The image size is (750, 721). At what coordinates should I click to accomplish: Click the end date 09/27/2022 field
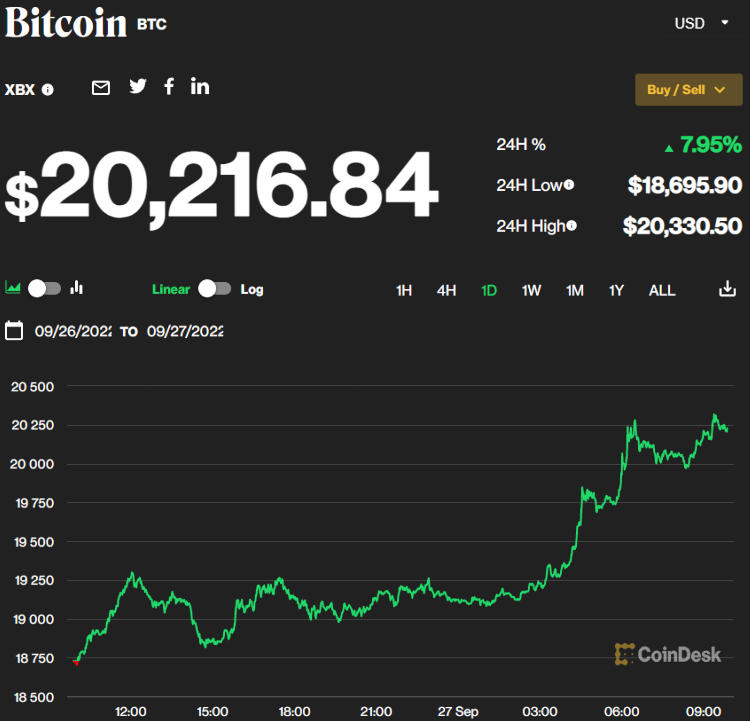point(185,331)
